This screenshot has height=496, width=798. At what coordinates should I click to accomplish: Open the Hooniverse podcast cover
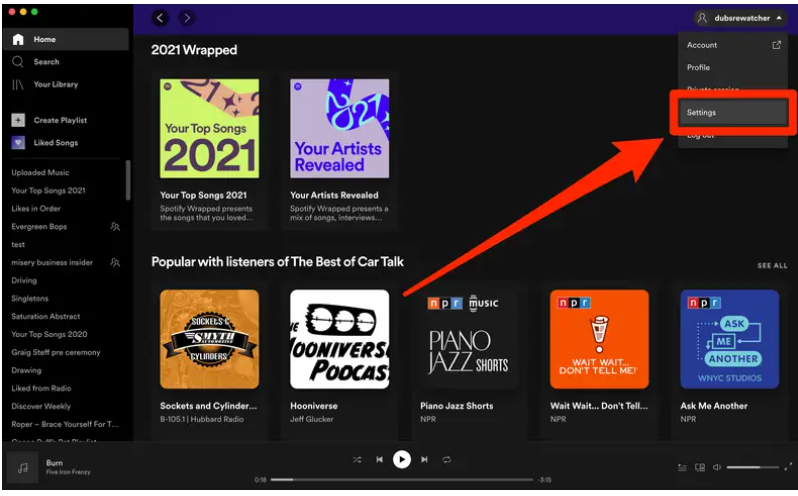(x=339, y=339)
